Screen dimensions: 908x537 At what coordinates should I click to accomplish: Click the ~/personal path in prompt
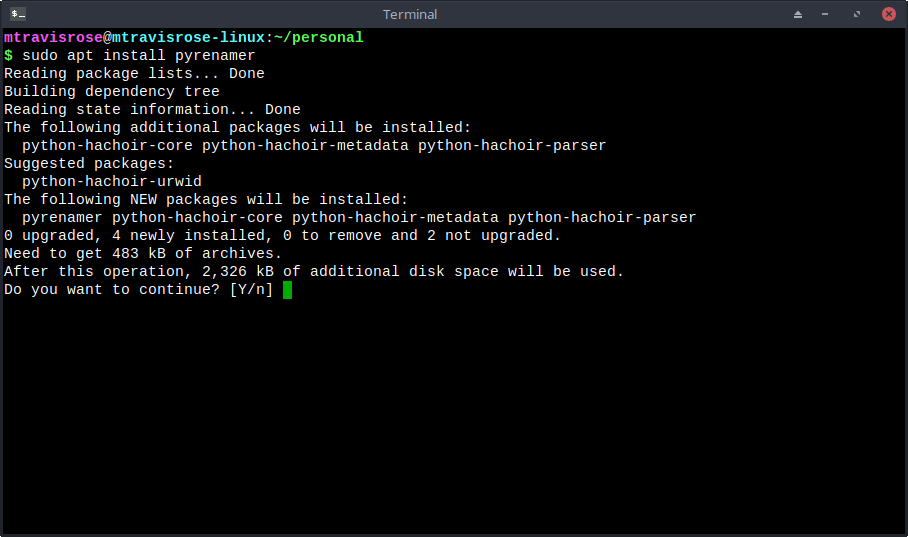click(x=319, y=38)
